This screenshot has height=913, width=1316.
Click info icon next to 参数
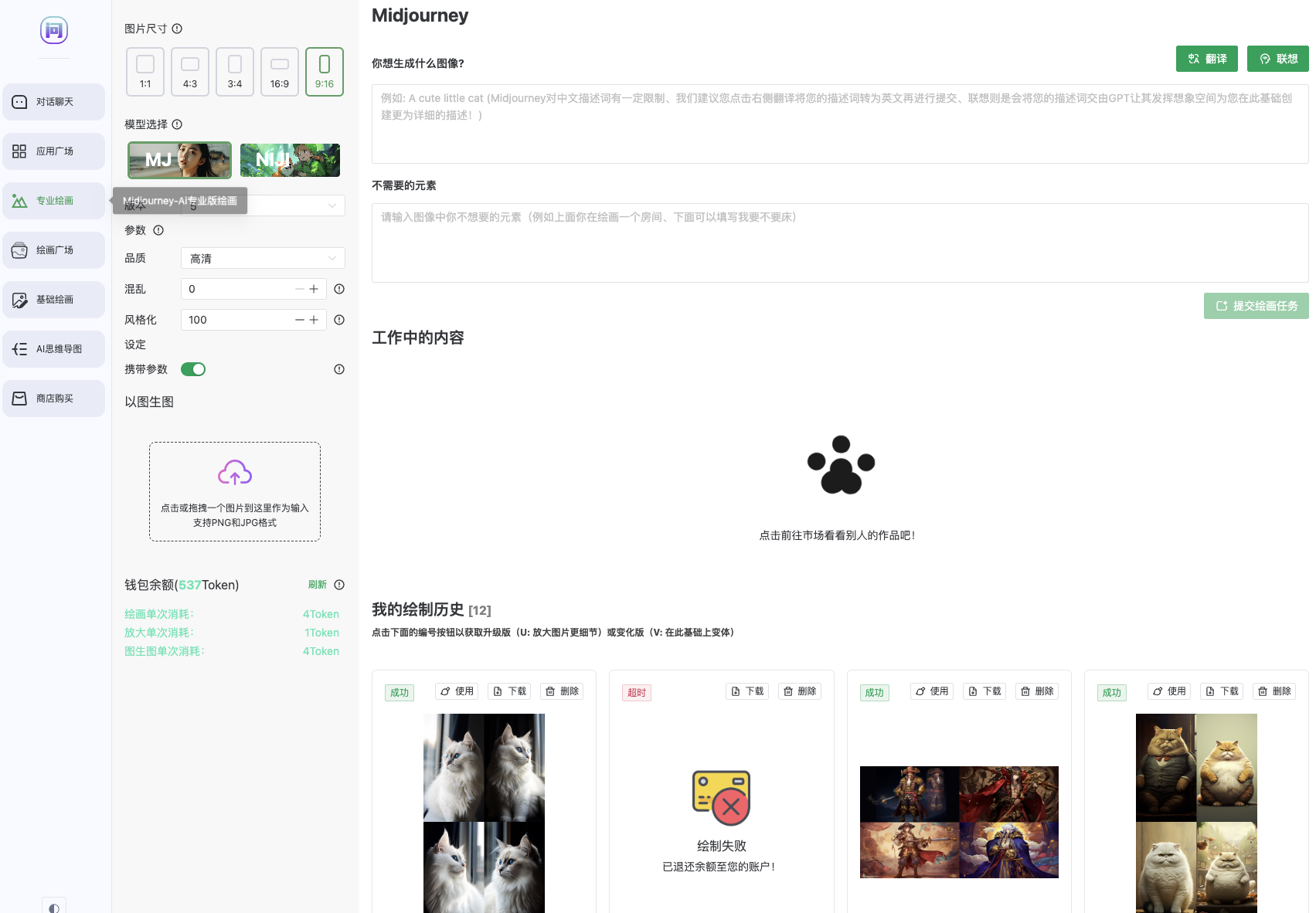pyautogui.click(x=158, y=230)
